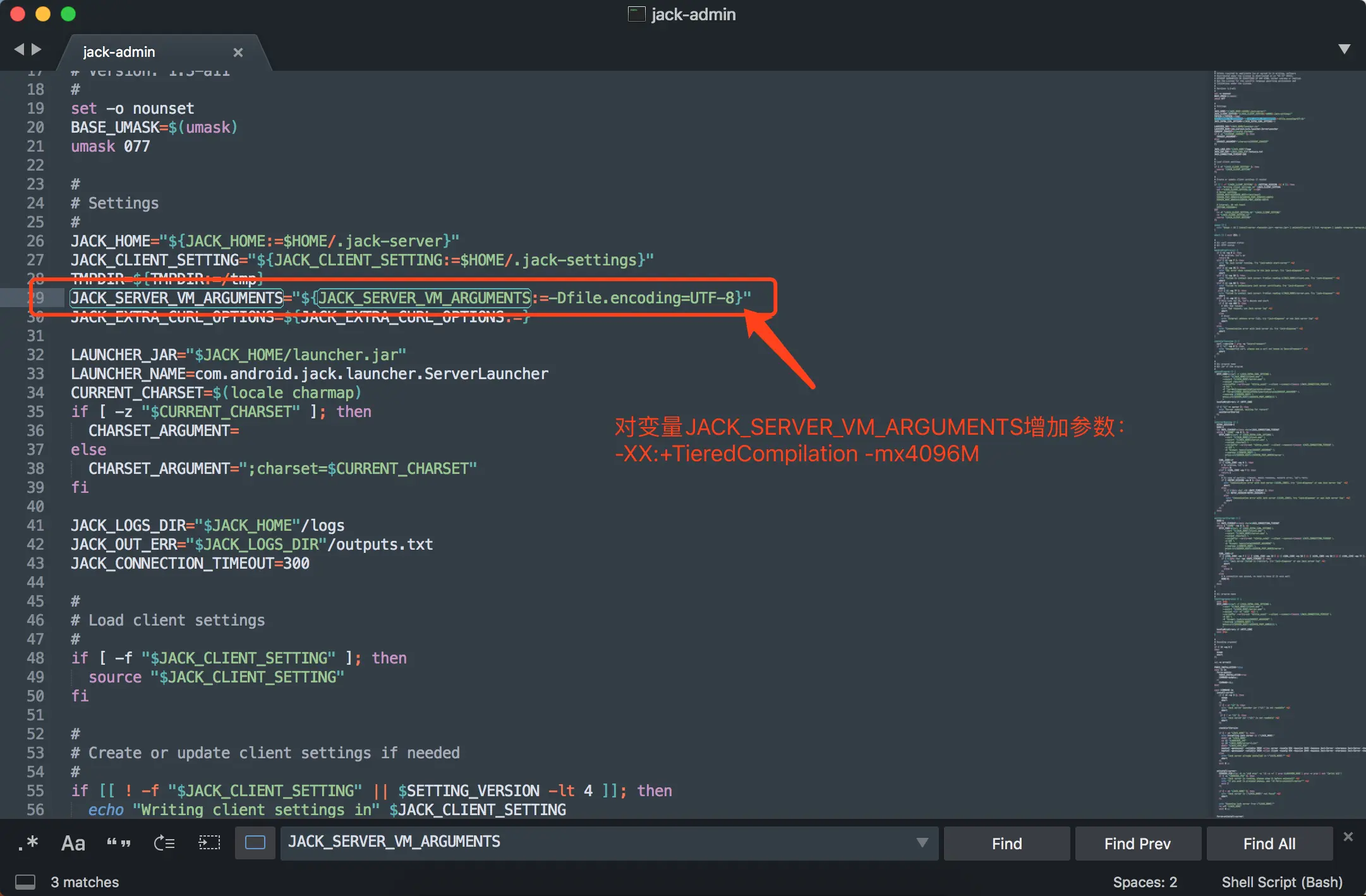
Task: Toggle whole word matching option
Action: tap(118, 843)
